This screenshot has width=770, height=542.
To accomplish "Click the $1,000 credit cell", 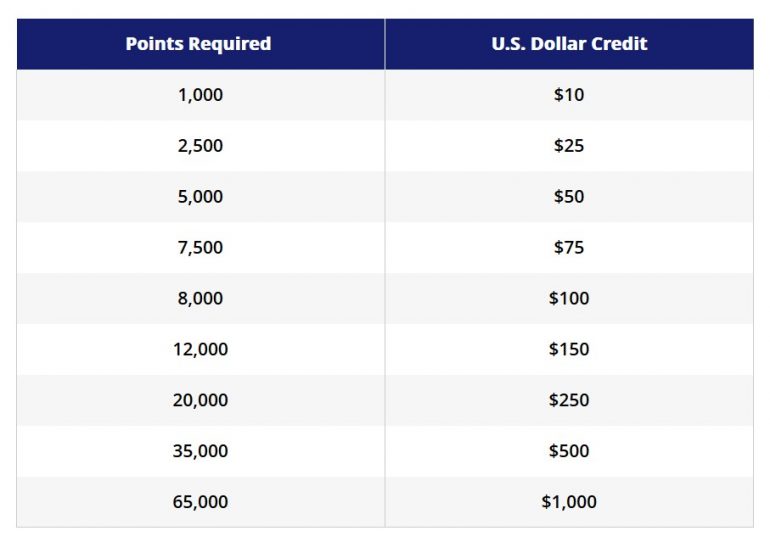I will pos(569,502).
